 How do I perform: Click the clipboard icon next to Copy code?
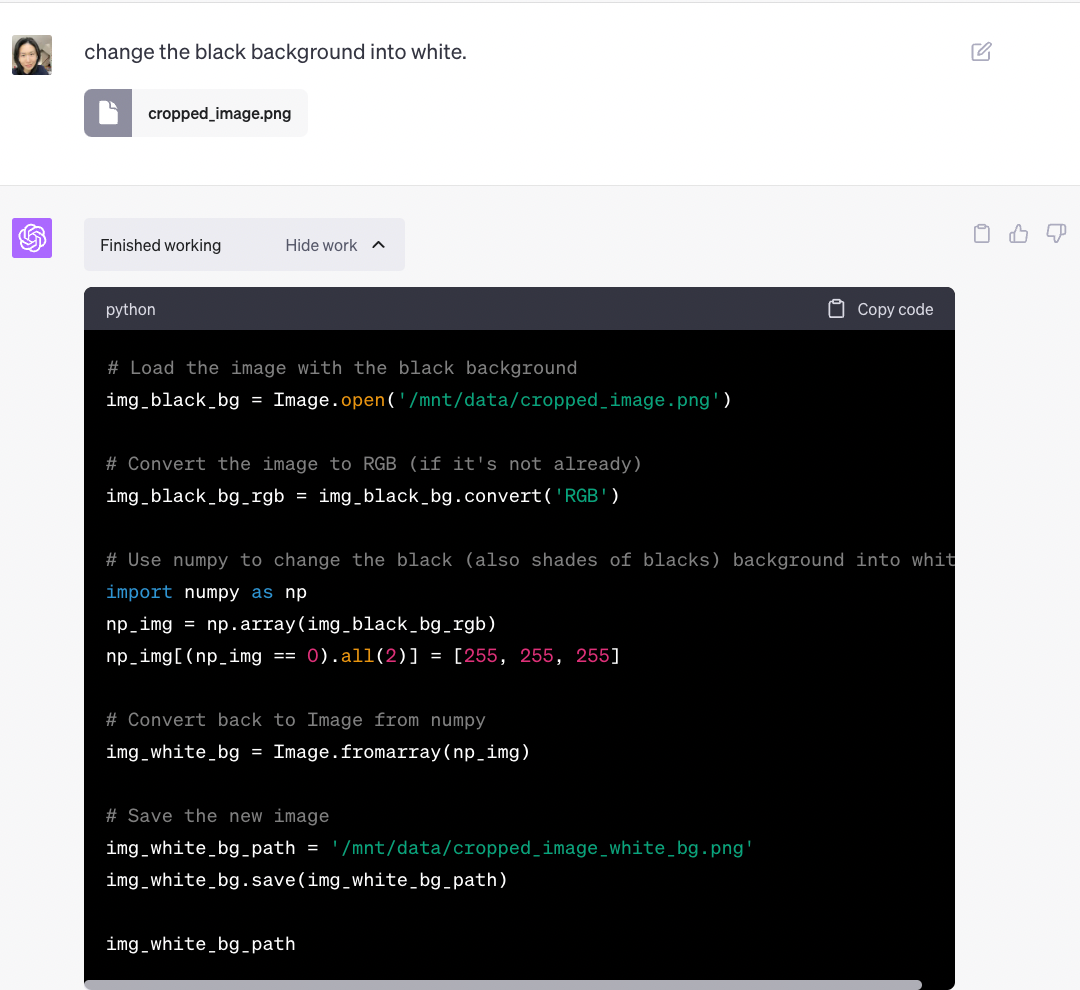(x=836, y=309)
